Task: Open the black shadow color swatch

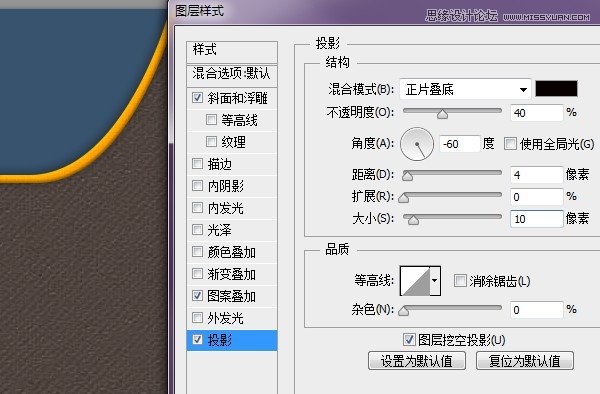Action: [556, 89]
